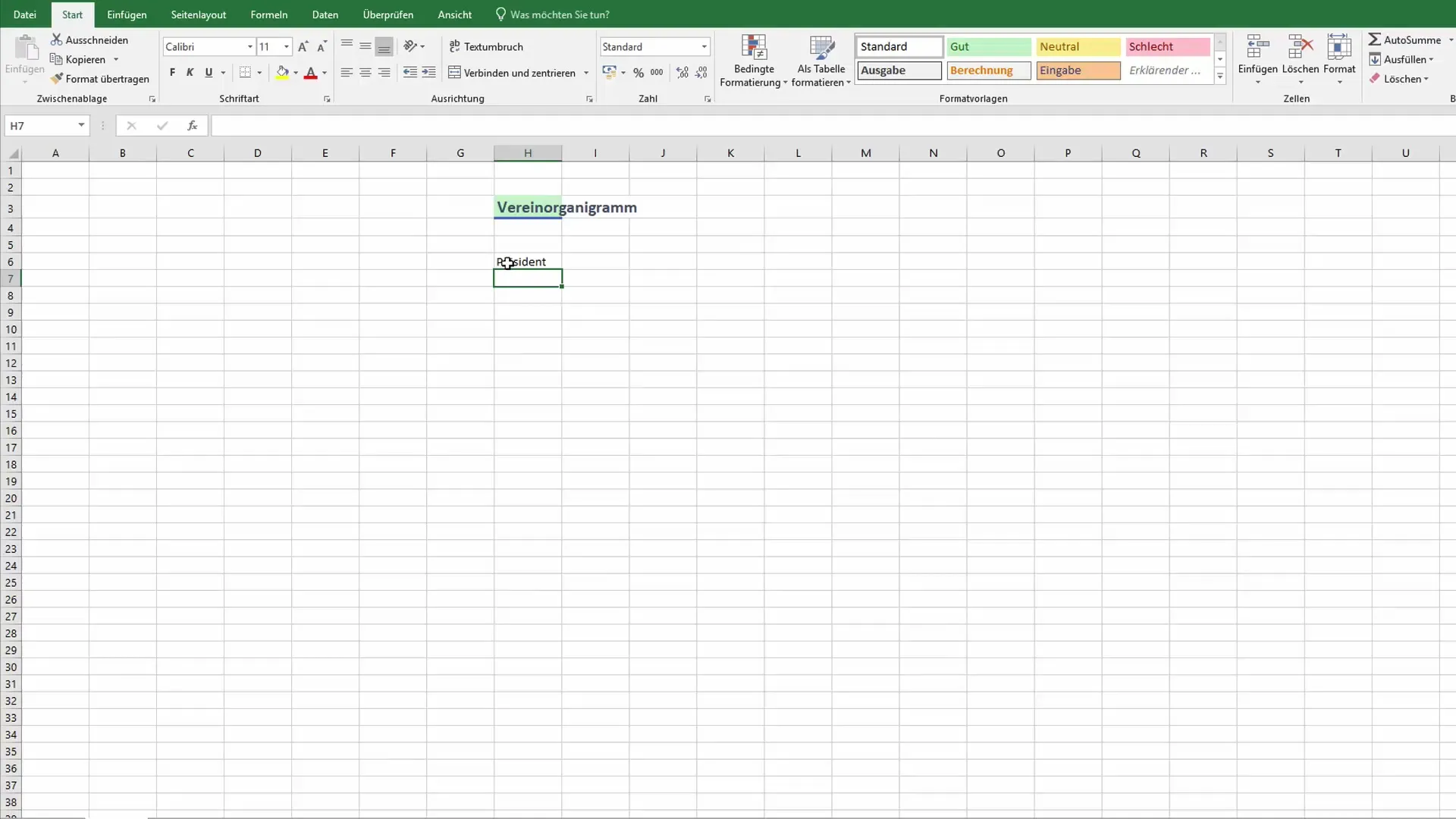
Task: Center text horizontally
Action: point(366,72)
